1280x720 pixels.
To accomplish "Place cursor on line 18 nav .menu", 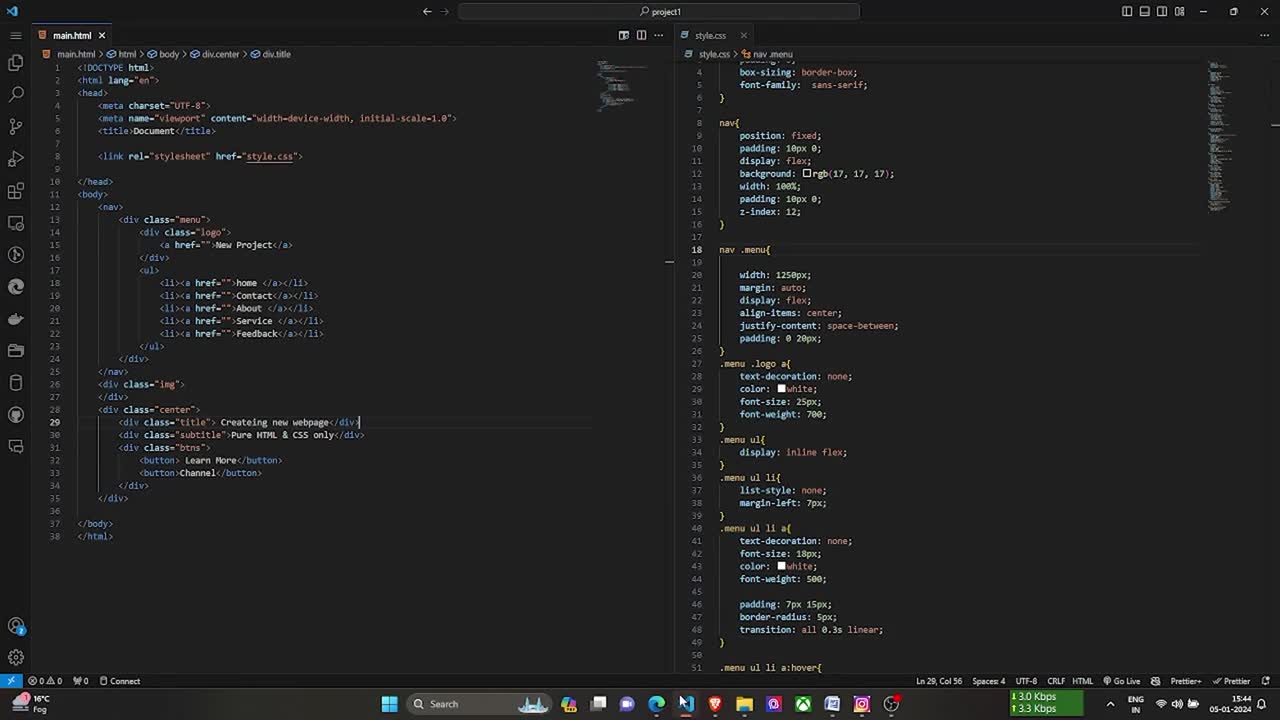I will point(745,250).
